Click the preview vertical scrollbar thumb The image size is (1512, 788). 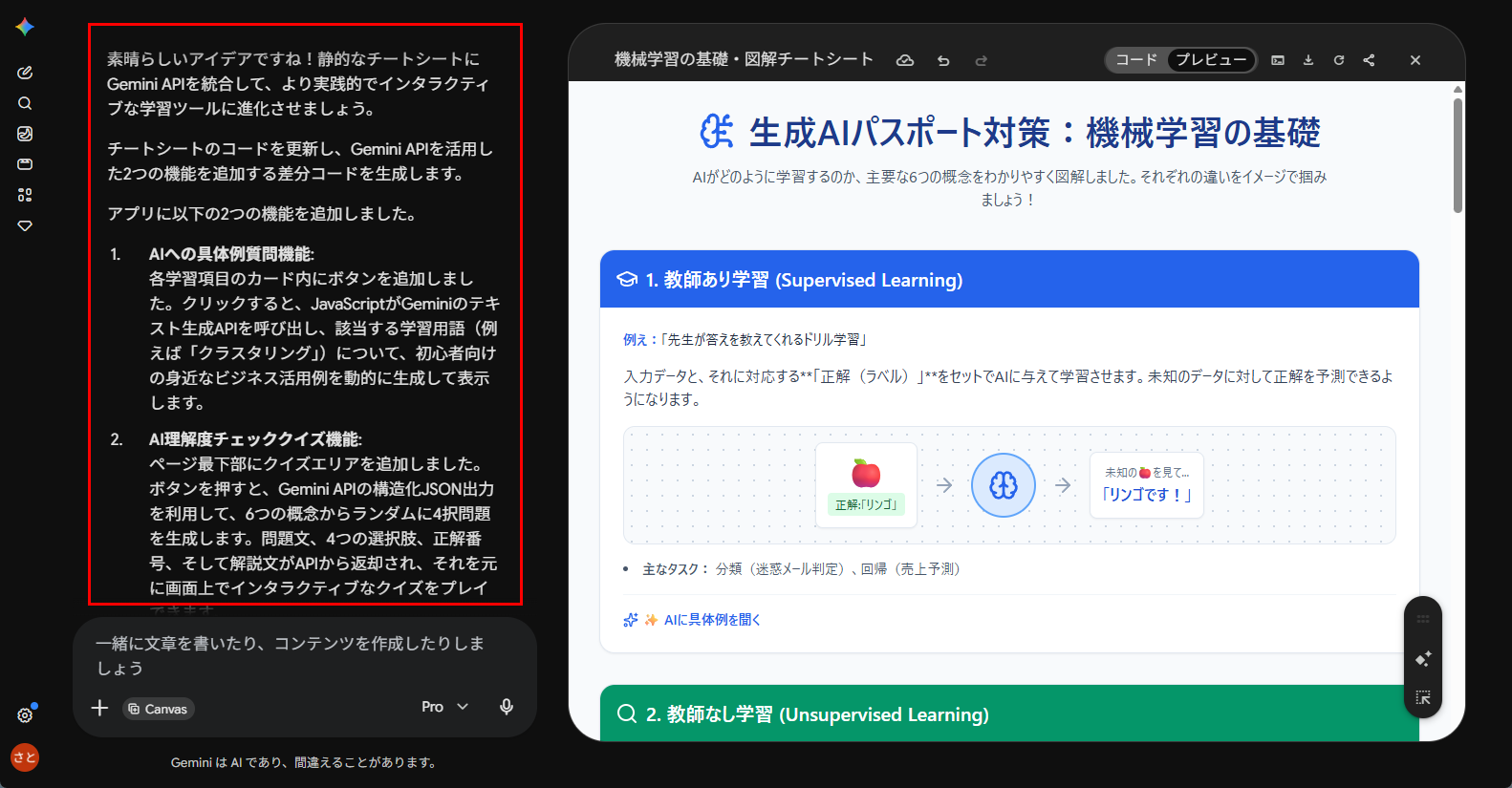click(x=1458, y=155)
